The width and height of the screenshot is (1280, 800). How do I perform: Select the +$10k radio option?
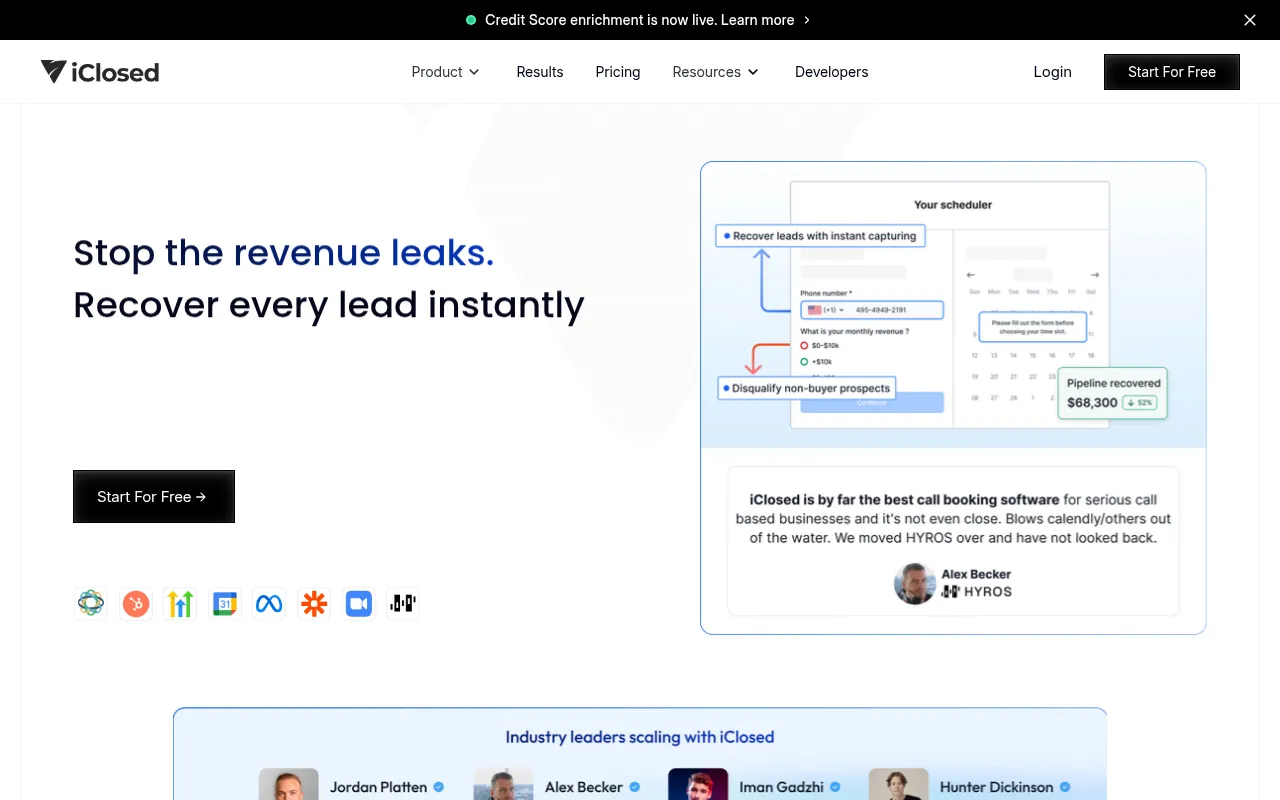tap(804, 362)
